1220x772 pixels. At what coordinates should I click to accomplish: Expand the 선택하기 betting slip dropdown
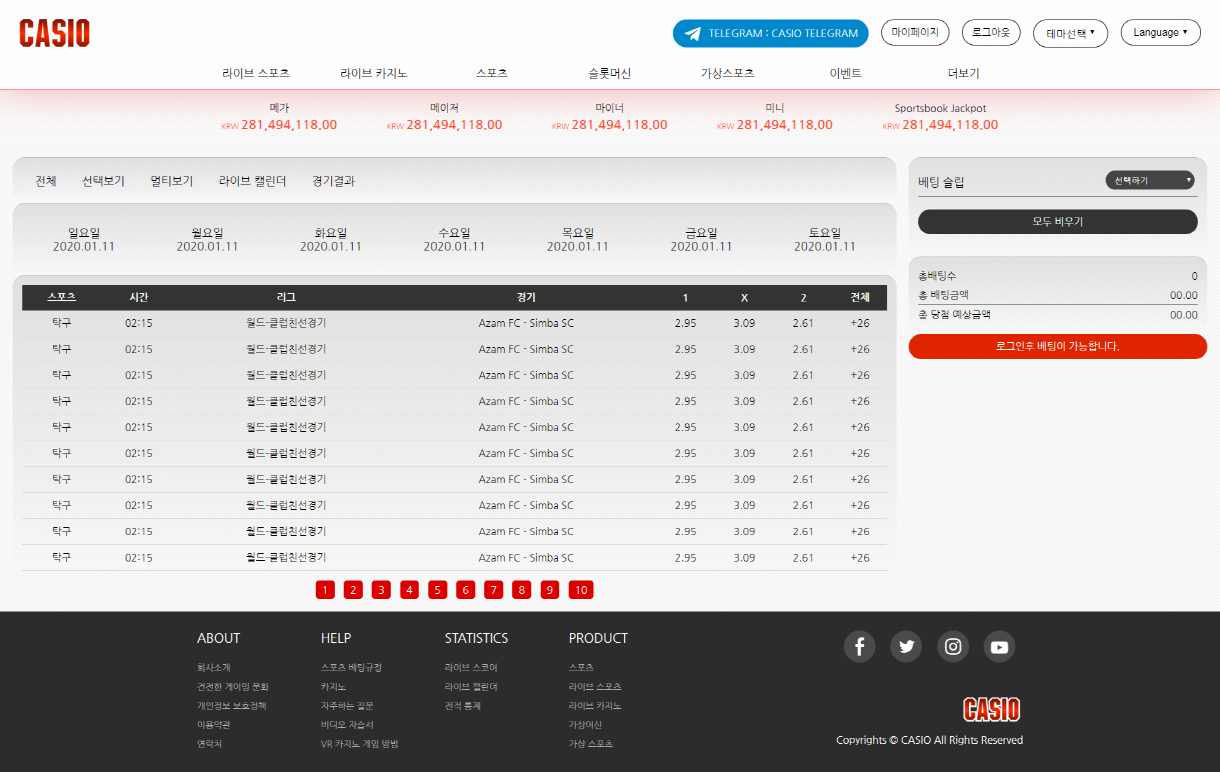coord(1150,180)
